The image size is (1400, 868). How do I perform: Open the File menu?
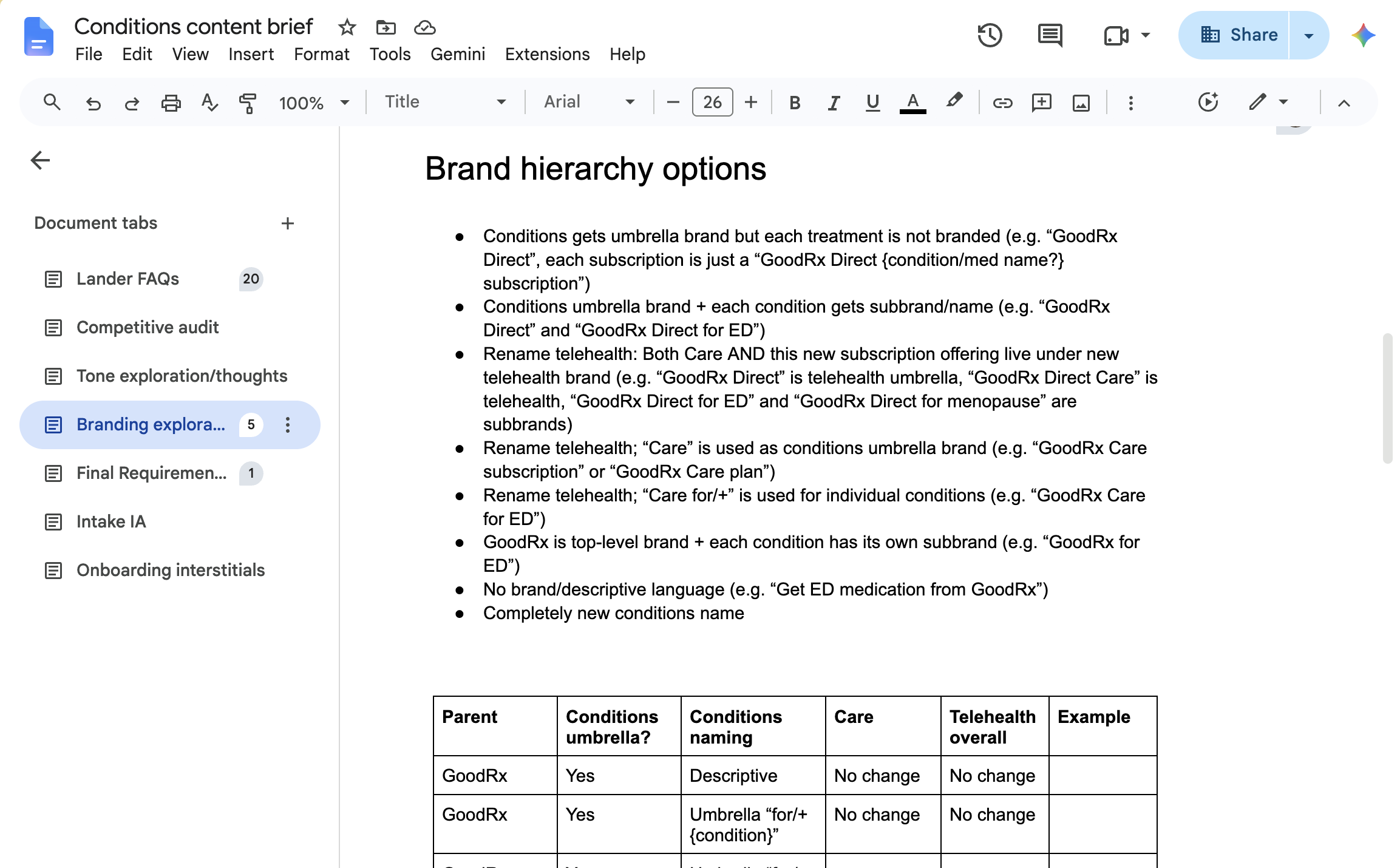[x=89, y=54]
